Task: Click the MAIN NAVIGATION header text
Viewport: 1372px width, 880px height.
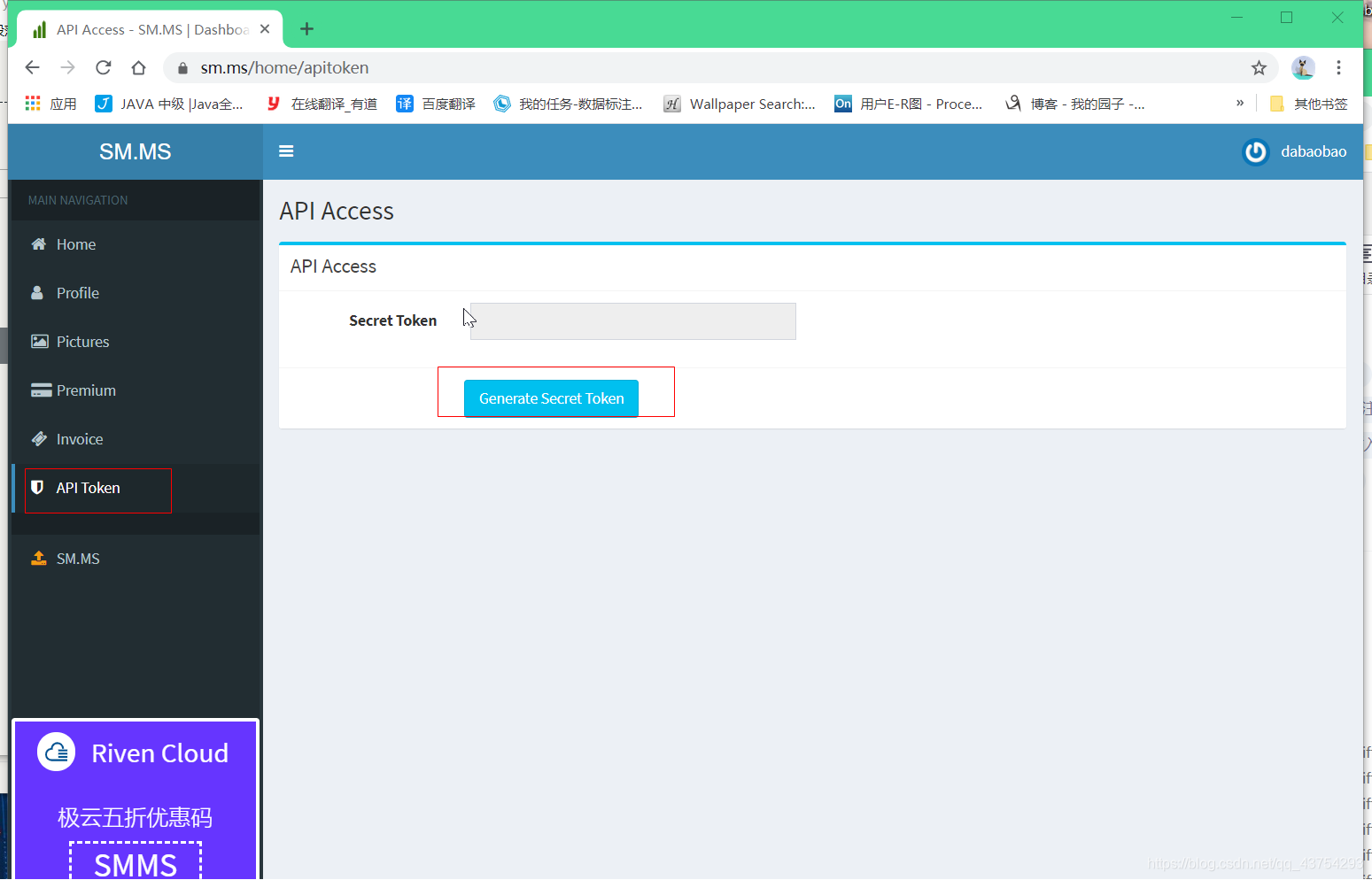Action: click(78, 200)
